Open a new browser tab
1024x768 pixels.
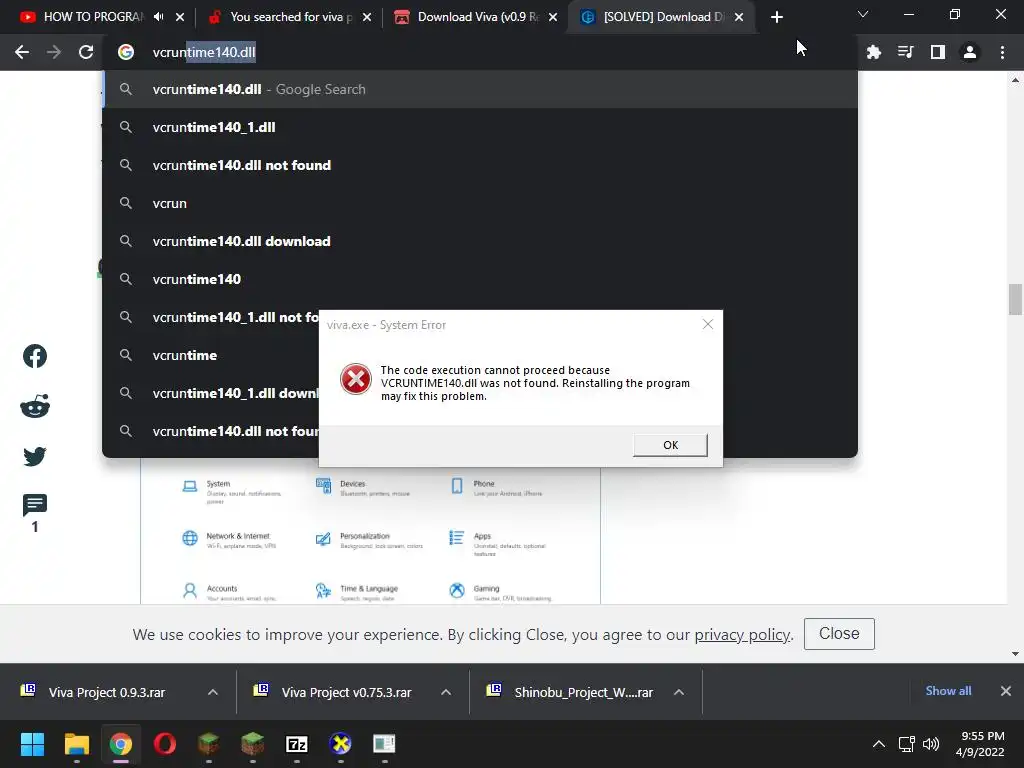click(x=776, y=17)
